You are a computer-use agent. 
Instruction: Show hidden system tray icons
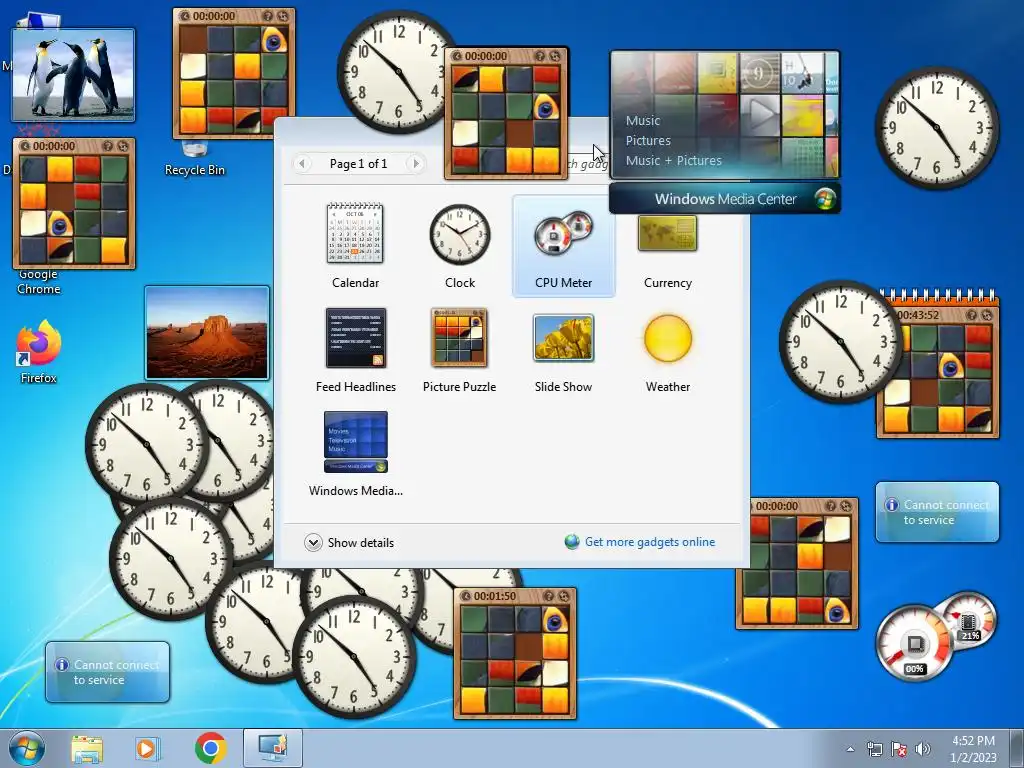click(x=850, y=750)
